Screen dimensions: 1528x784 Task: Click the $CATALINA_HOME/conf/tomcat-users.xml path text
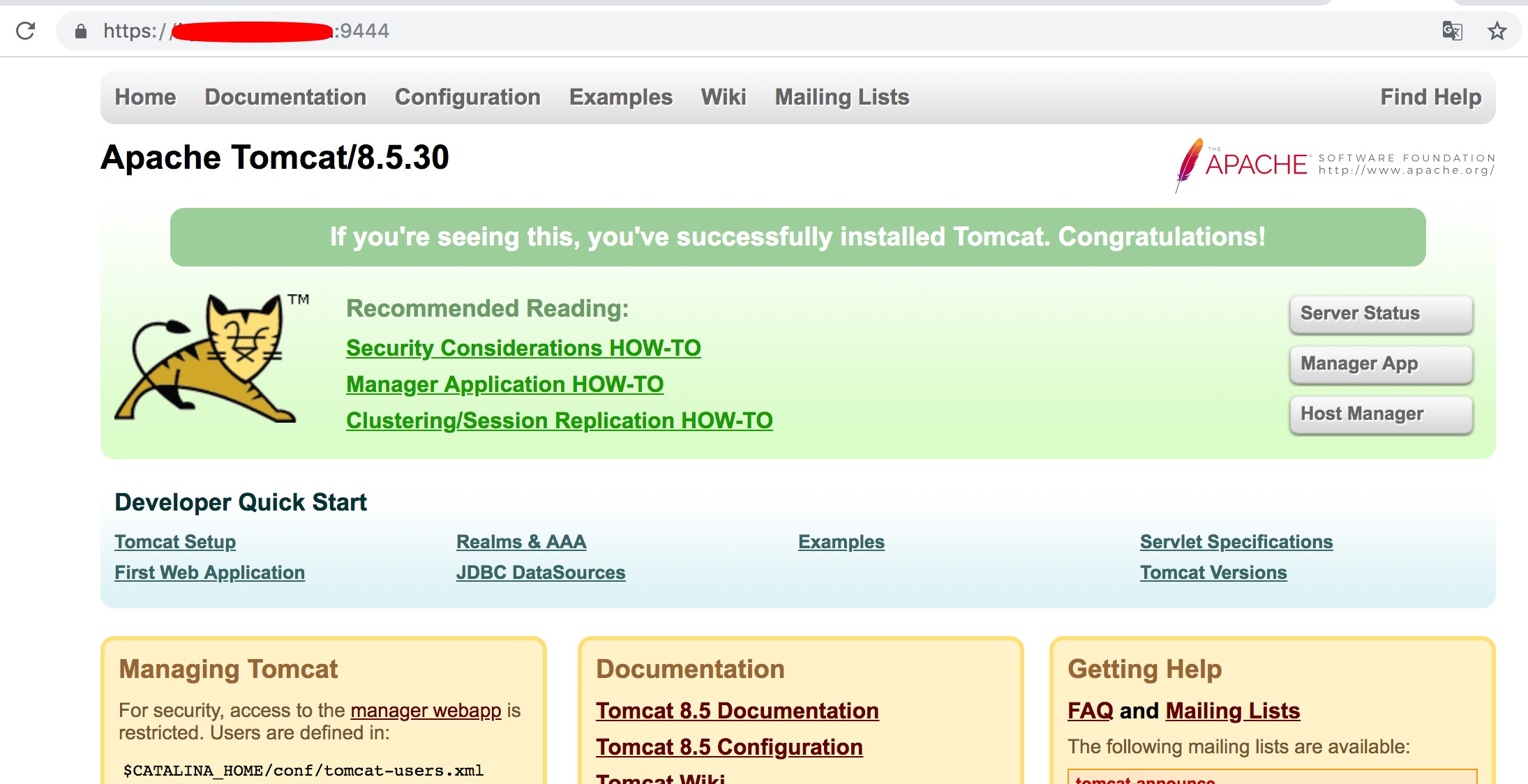(x=304, y=770)
